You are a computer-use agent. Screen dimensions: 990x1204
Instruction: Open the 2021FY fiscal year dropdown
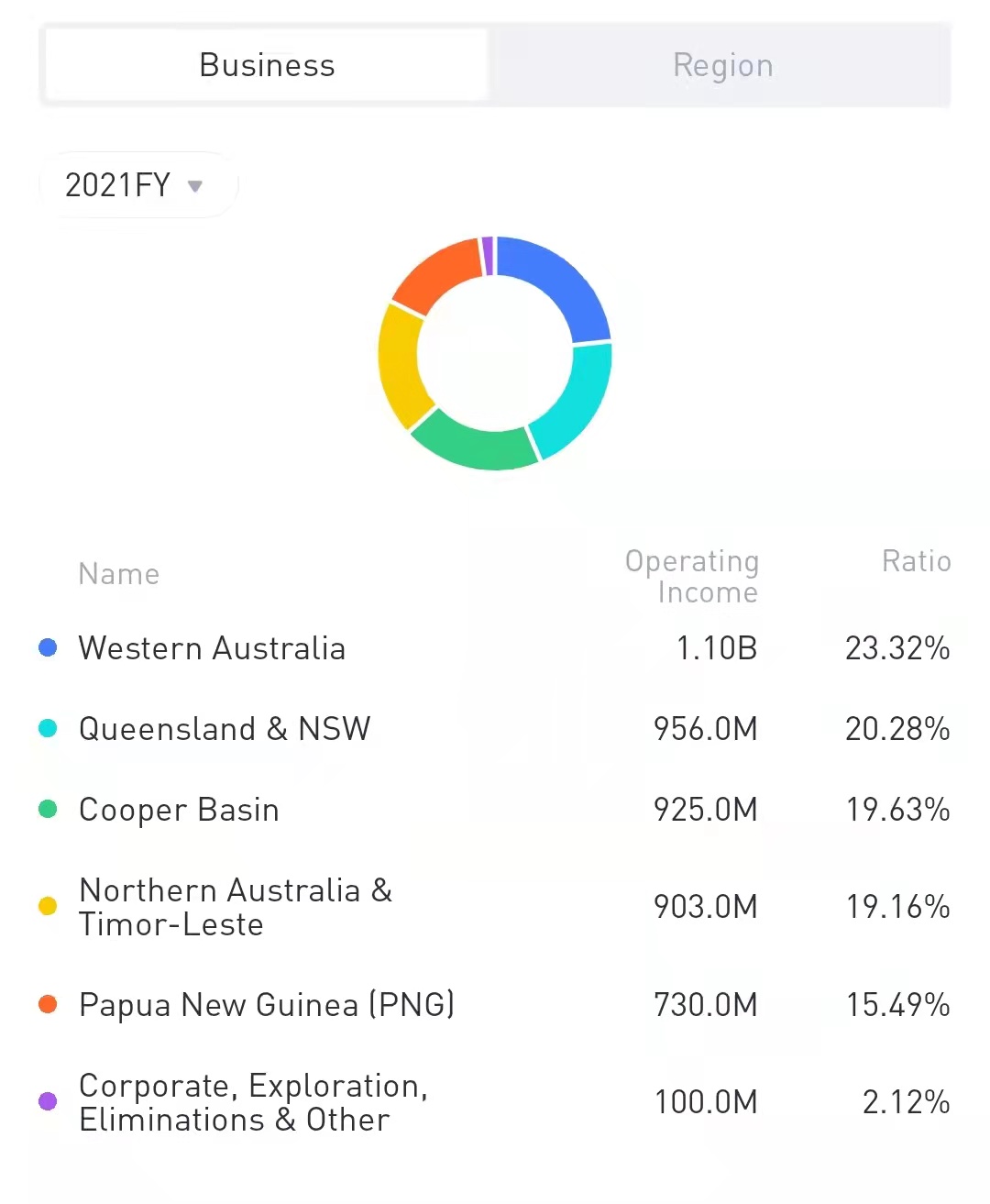coord(137,185)
